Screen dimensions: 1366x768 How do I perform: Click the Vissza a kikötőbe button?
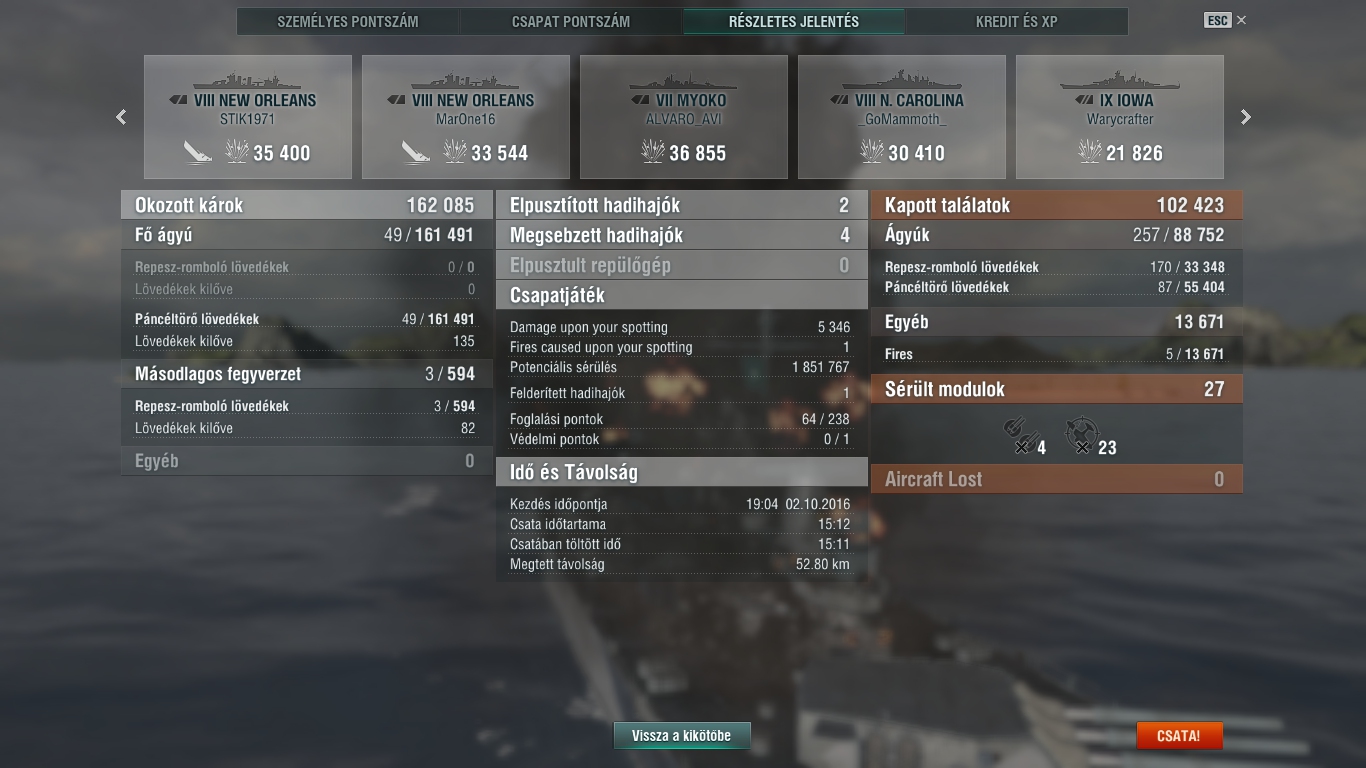coord(682,736)
